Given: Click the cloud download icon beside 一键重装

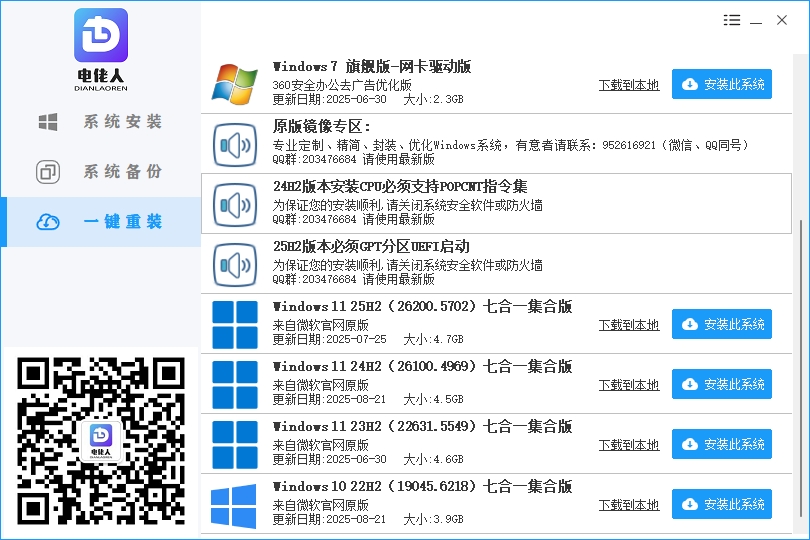Looking at the screenshot, I should 48,222.
